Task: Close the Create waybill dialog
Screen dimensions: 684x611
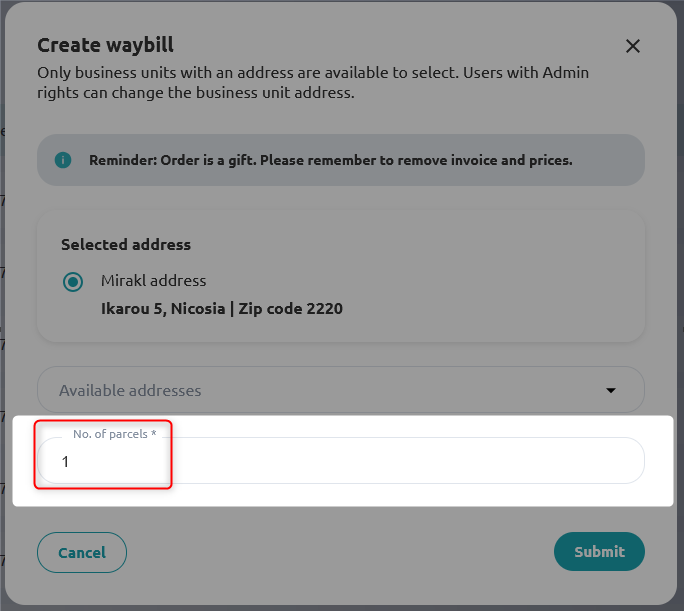Action: pos(632,46)
